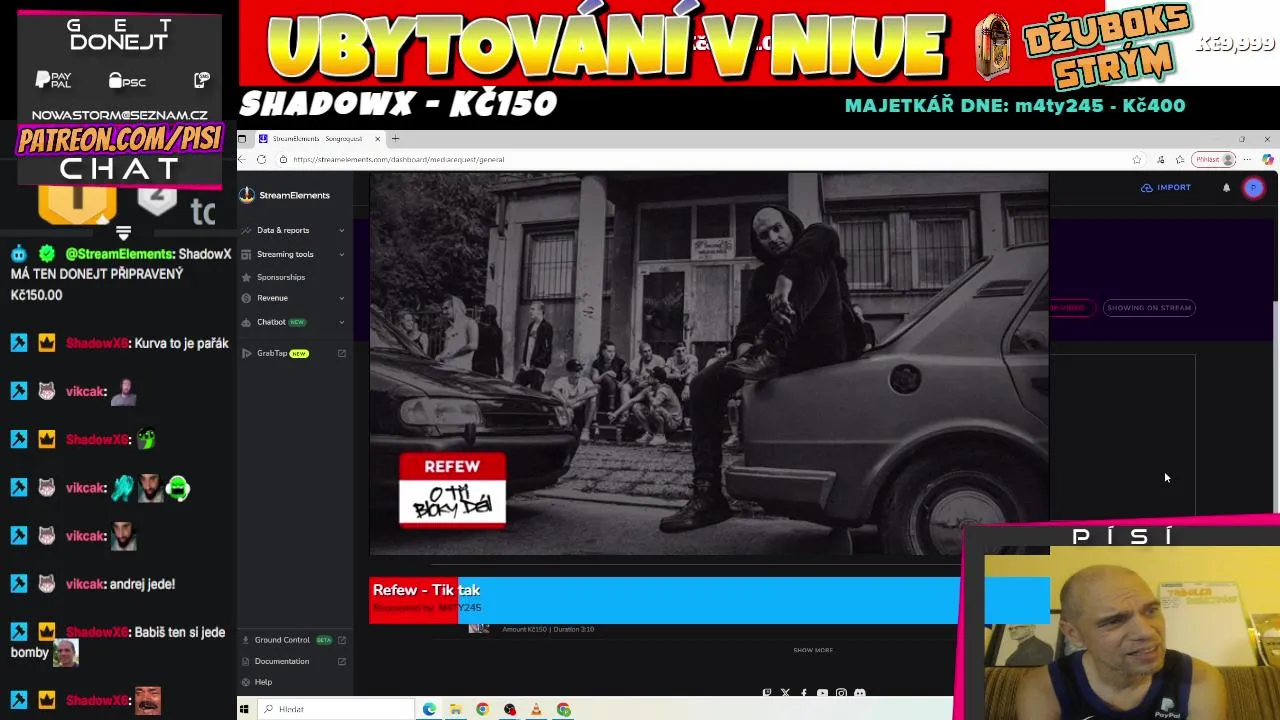This screenshot has height=720, width=1280.
Task: Click the Přihlásit sign-in profile button
Action: tap(1215, 159)
